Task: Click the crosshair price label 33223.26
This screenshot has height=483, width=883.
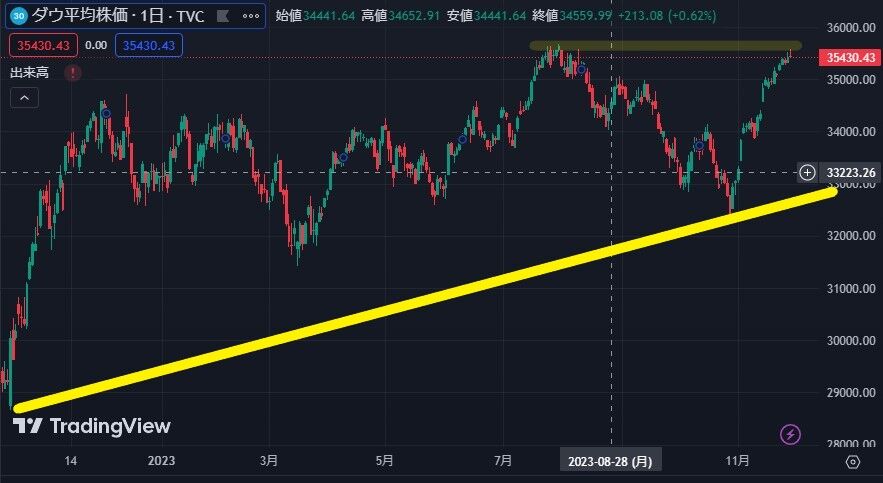Action: 850,172
